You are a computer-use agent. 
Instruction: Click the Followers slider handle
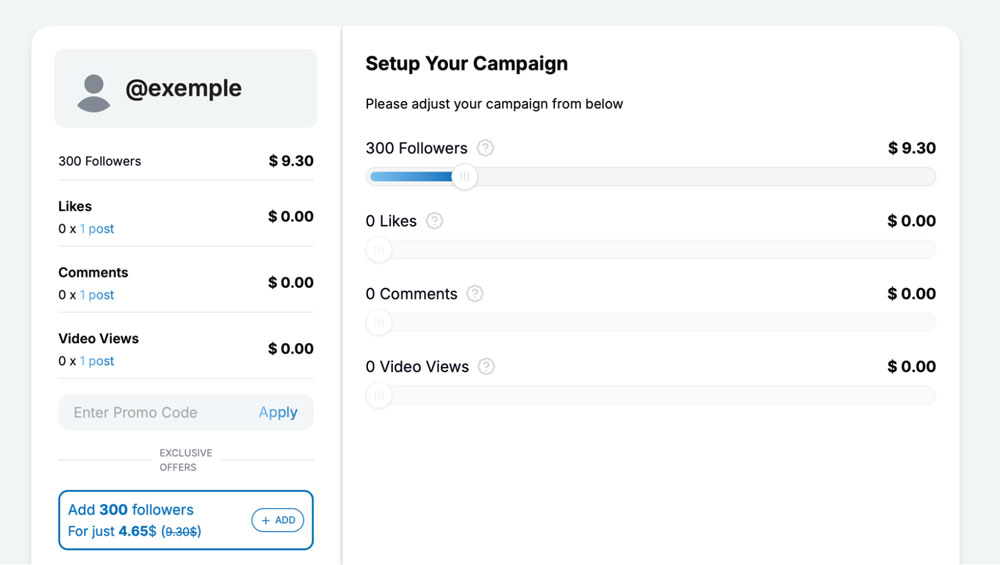tap(464, 177)
